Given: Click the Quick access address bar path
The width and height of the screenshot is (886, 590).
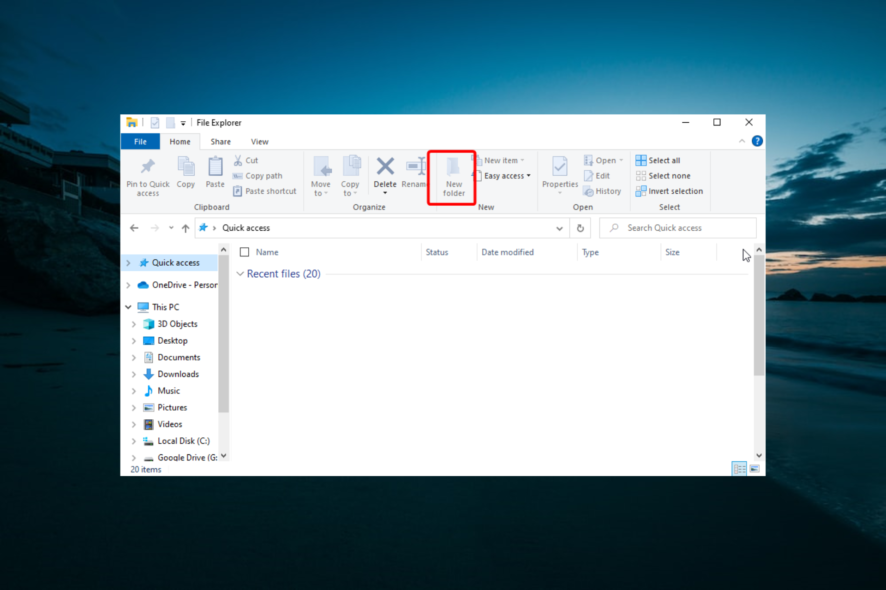Looking at the screenshot, I should 246,228.
